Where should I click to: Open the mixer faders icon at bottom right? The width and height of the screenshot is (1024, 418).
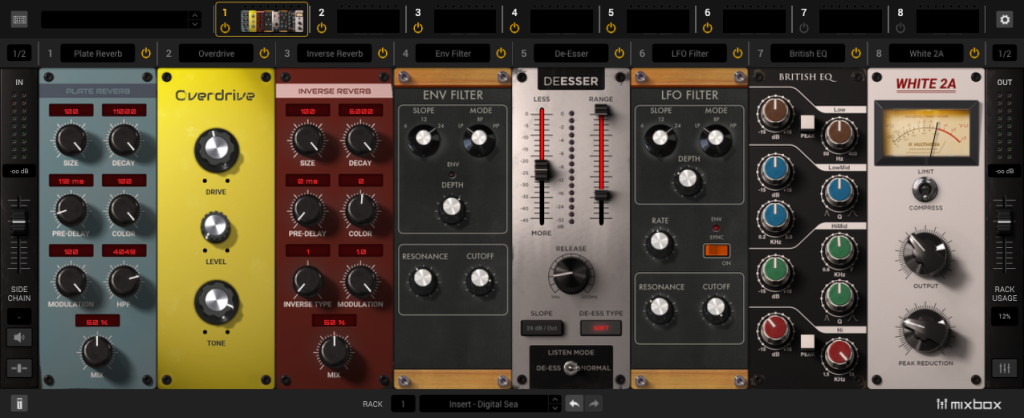(x=1004, y=368)
